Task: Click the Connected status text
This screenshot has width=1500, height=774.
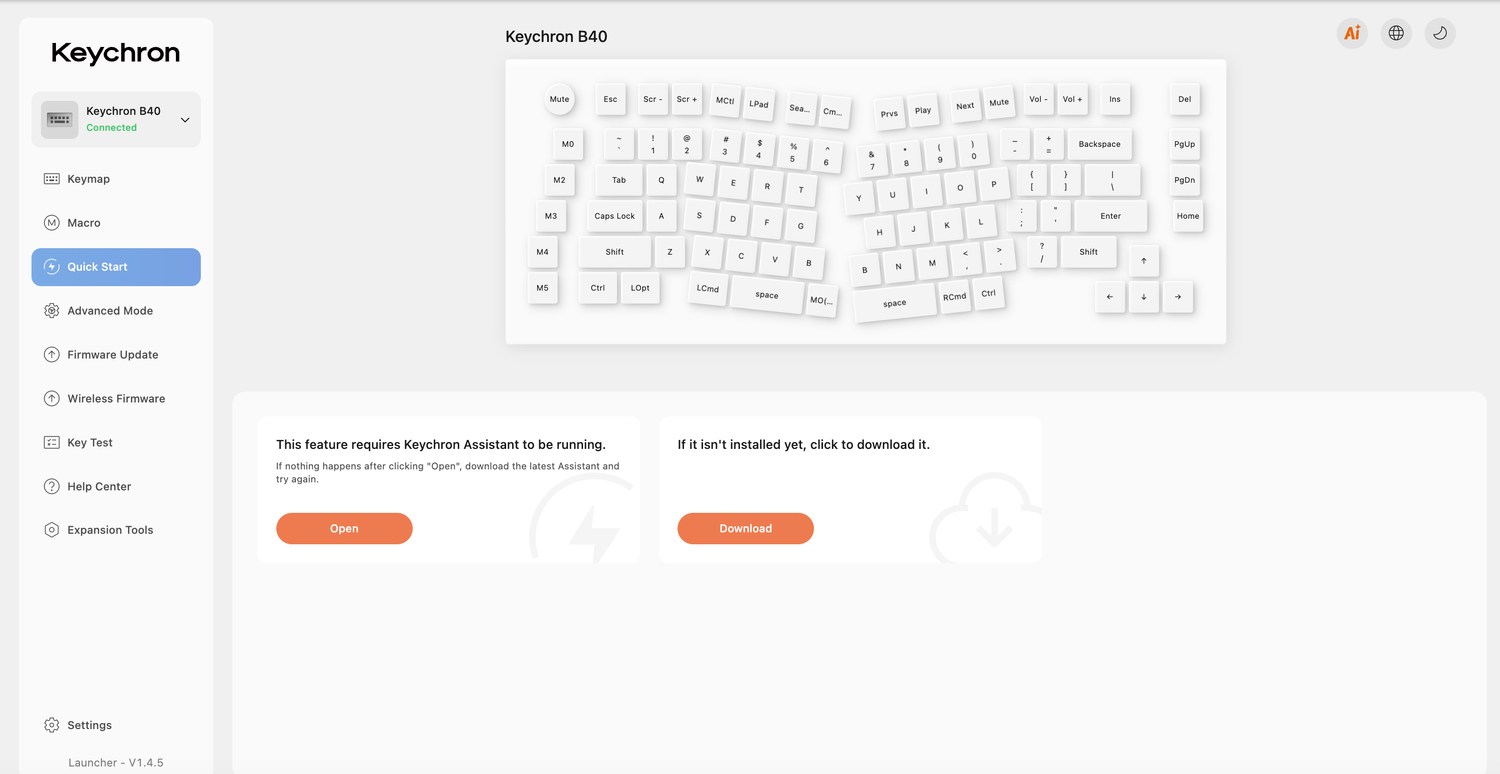Action: coord(111,128)
